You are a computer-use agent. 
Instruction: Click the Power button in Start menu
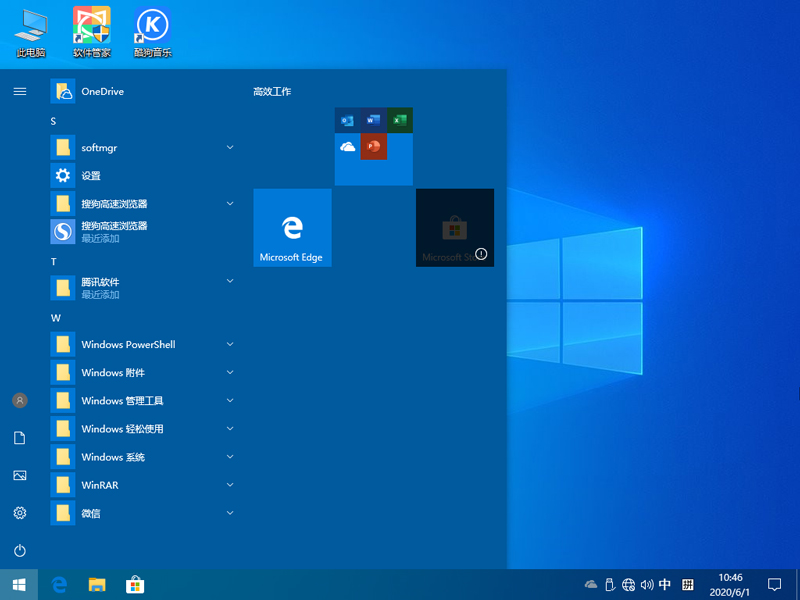click(20, 550)
